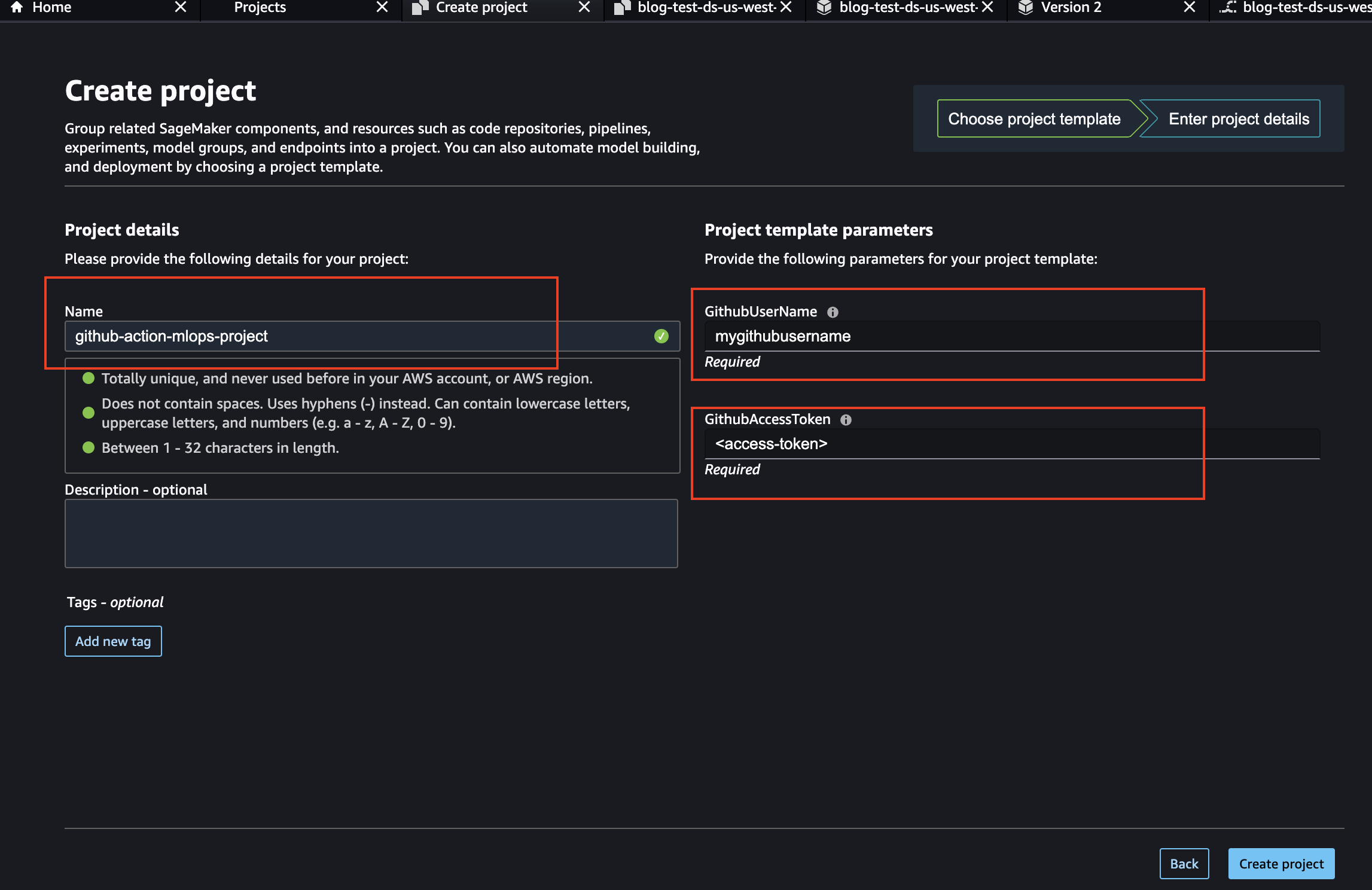This screenshot has width=1372, height=890.
Task: Close the Version 2 tab
Action: pyautogui.click(x=1190, y=7)
